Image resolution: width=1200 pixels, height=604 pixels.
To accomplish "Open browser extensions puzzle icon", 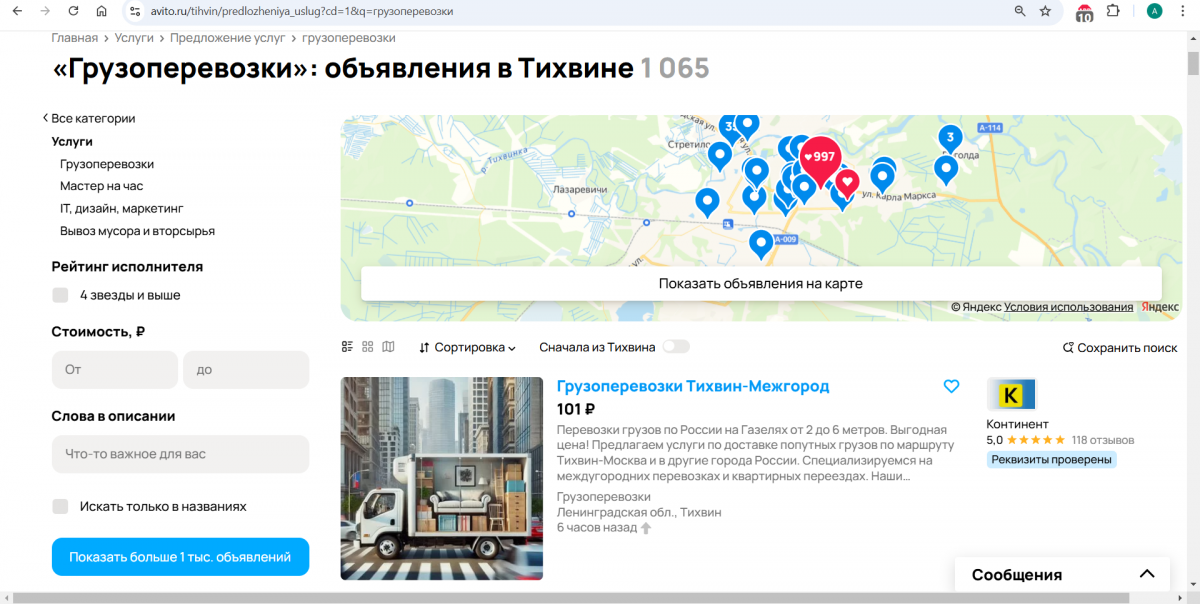I will coord(1113,11).
